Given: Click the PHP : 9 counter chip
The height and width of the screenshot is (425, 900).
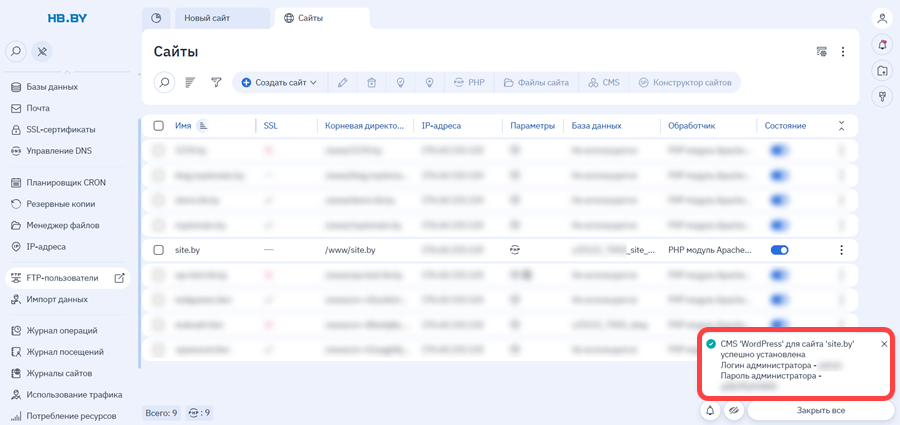Looking at the screenshot, I should click(200, 412).
